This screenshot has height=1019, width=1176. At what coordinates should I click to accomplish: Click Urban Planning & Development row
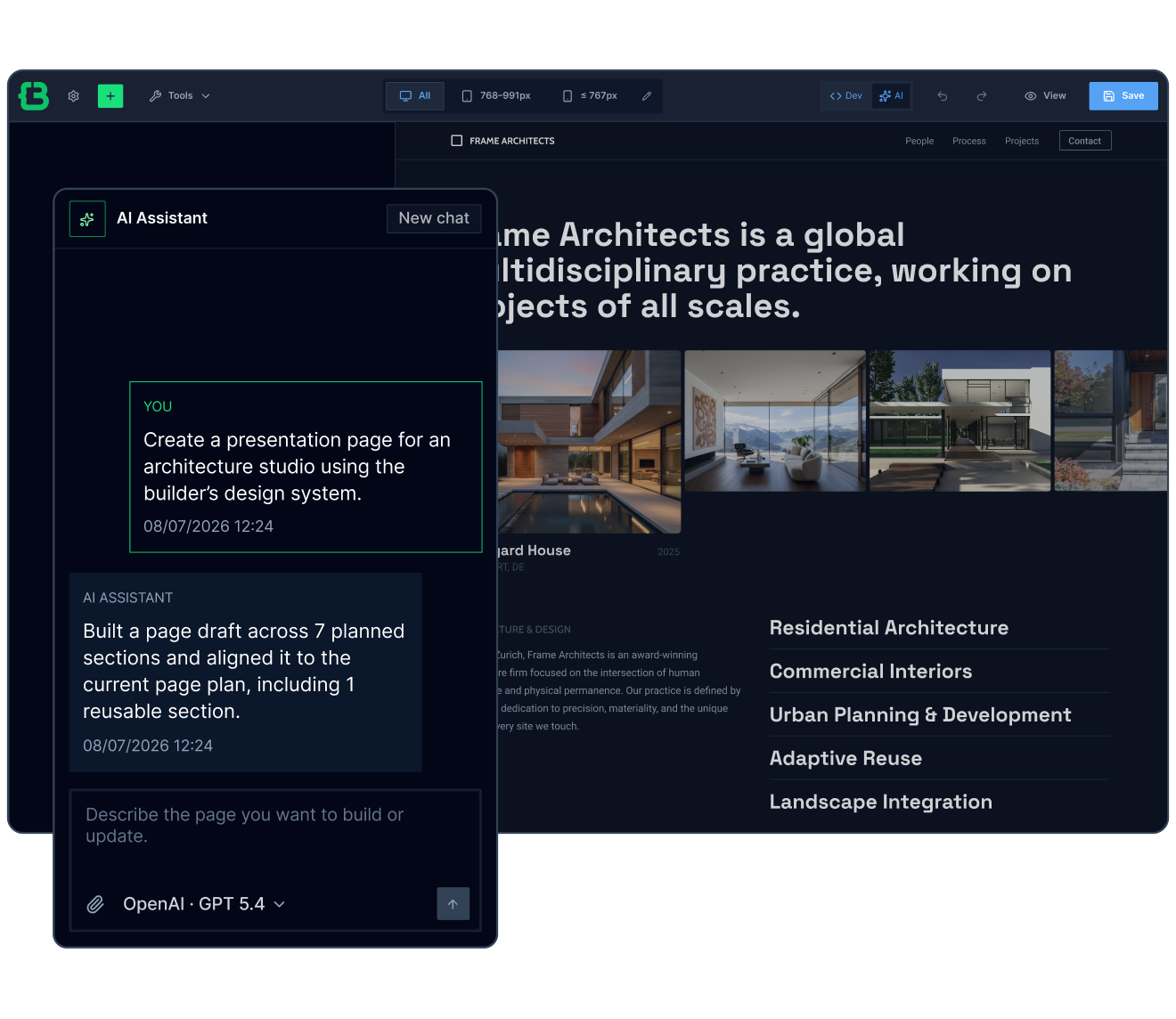pos(940,715)
